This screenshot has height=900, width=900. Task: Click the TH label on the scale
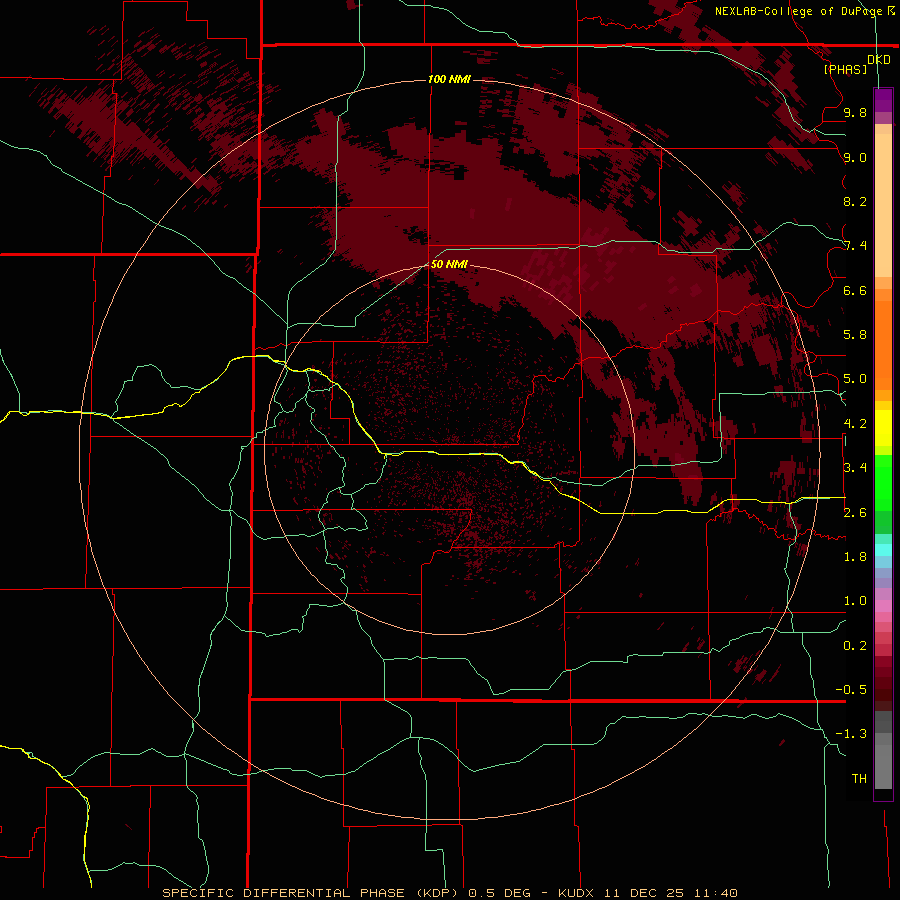[x=859, y=779]
